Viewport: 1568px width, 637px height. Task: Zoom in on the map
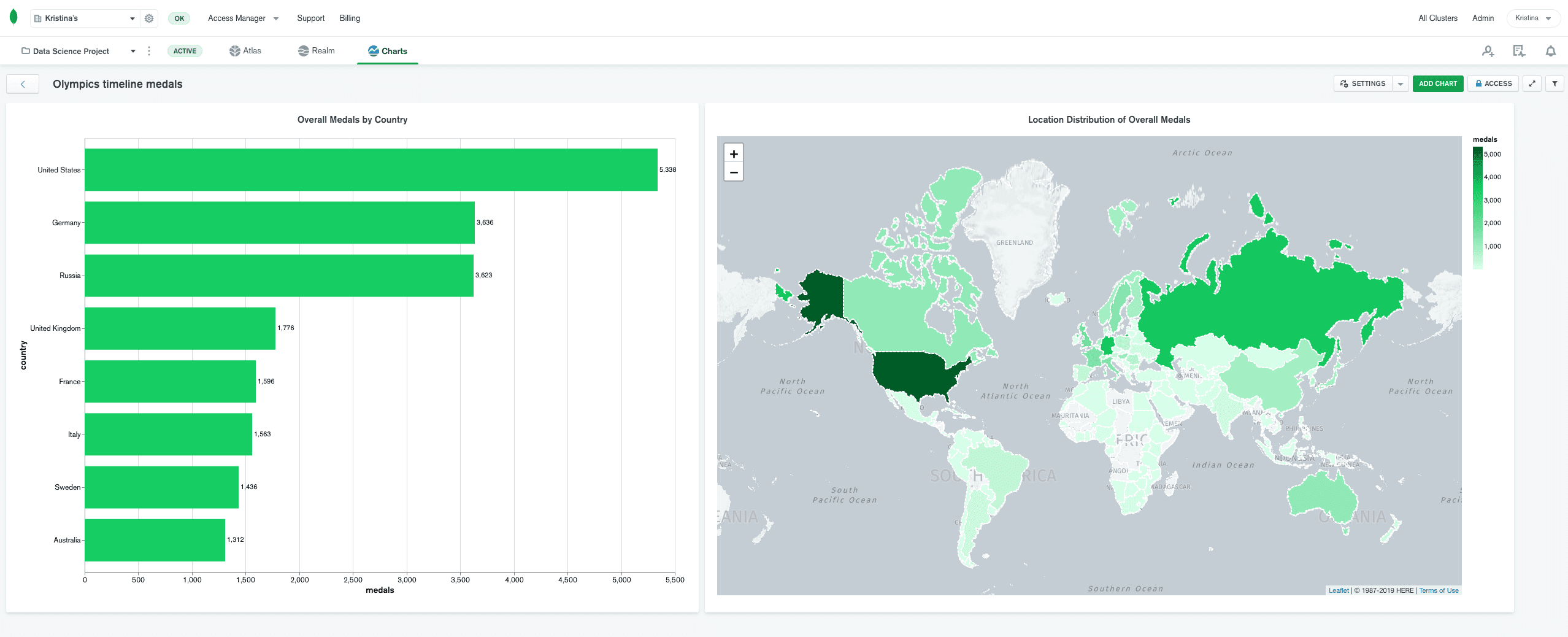click(733, 153)
